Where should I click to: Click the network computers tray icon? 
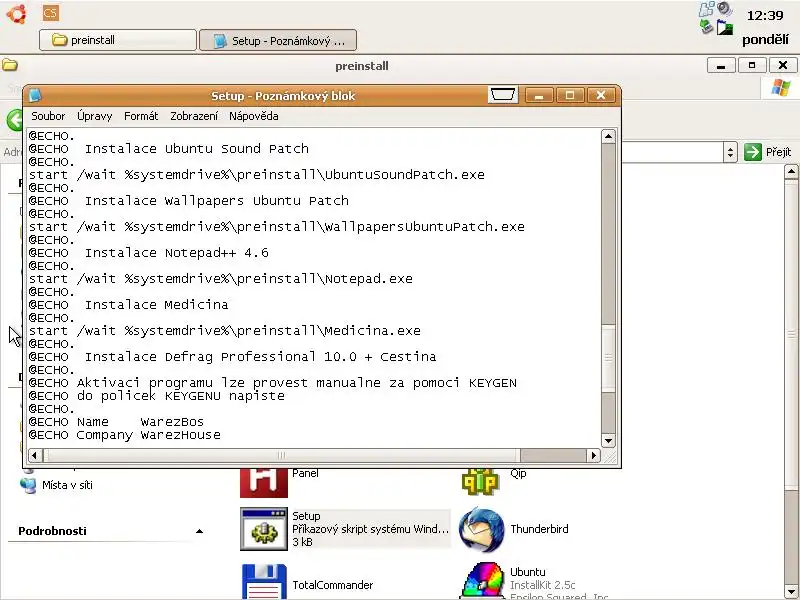click(x=707, y=9)
